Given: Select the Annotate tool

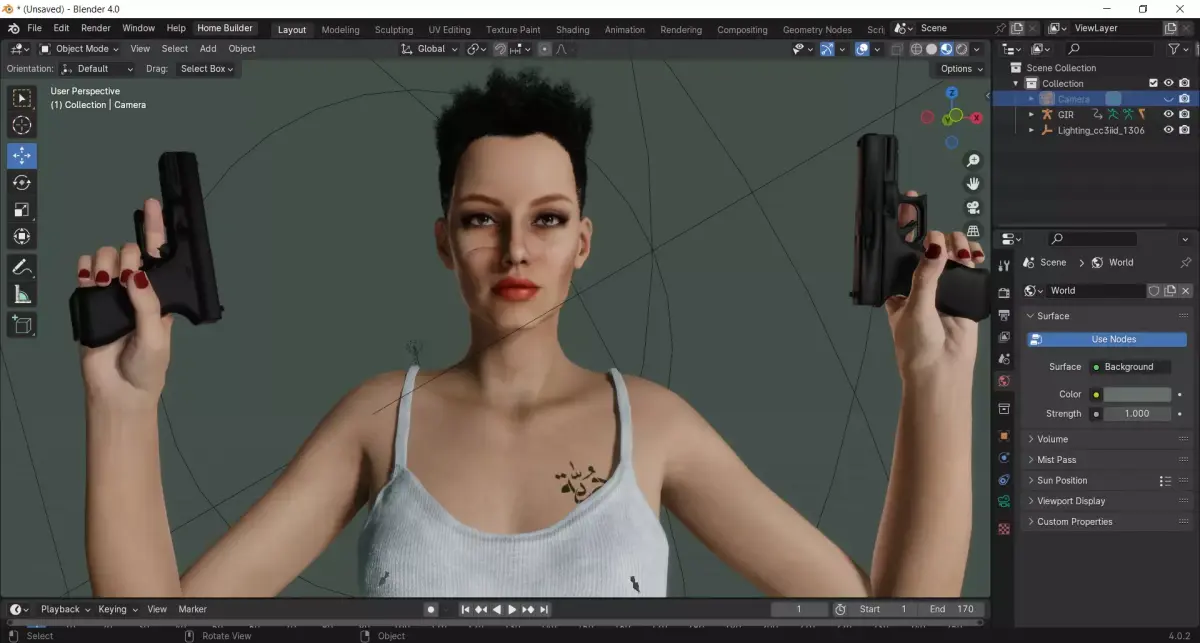Looking at the screenshot, I should pyautogui.click(x=22, y=267).
